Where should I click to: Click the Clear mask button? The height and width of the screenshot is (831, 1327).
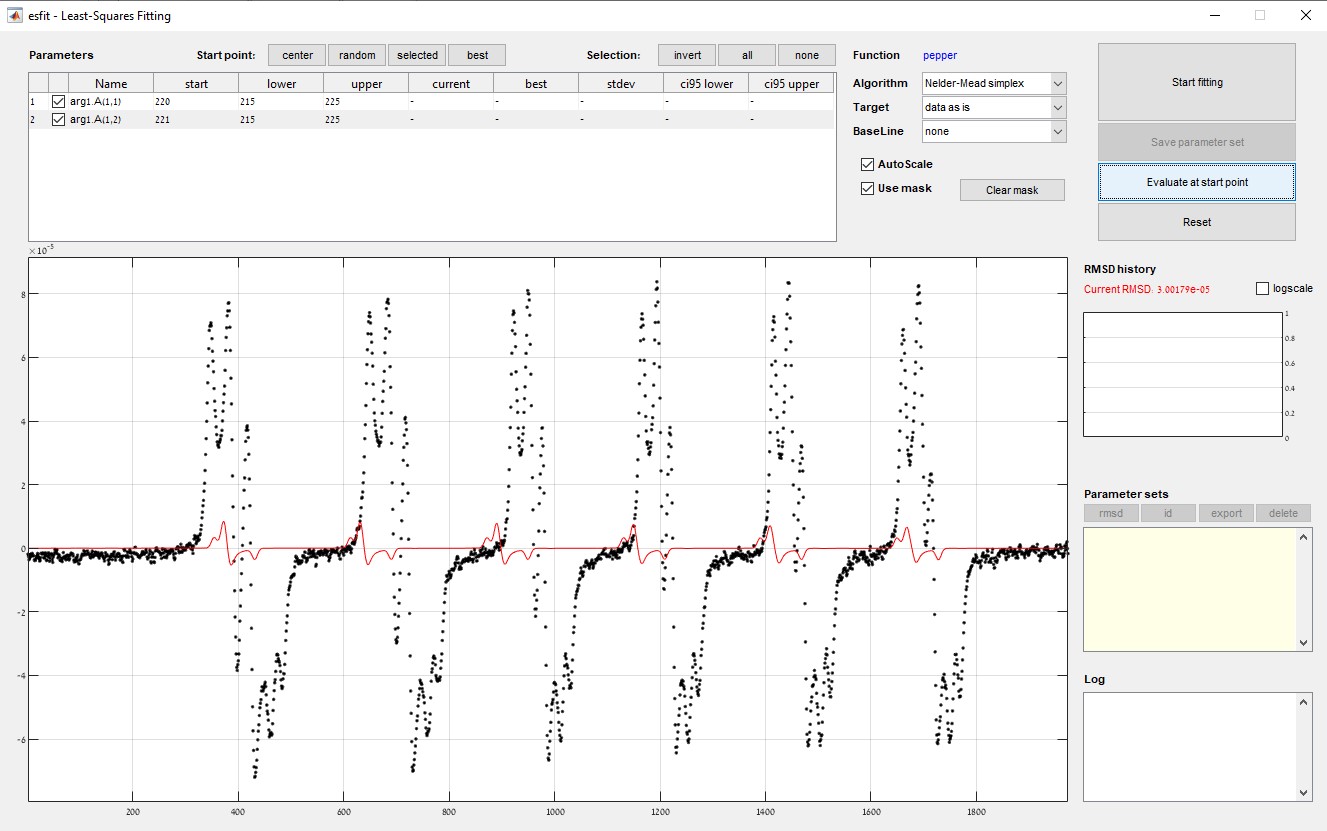point(1012,190)
